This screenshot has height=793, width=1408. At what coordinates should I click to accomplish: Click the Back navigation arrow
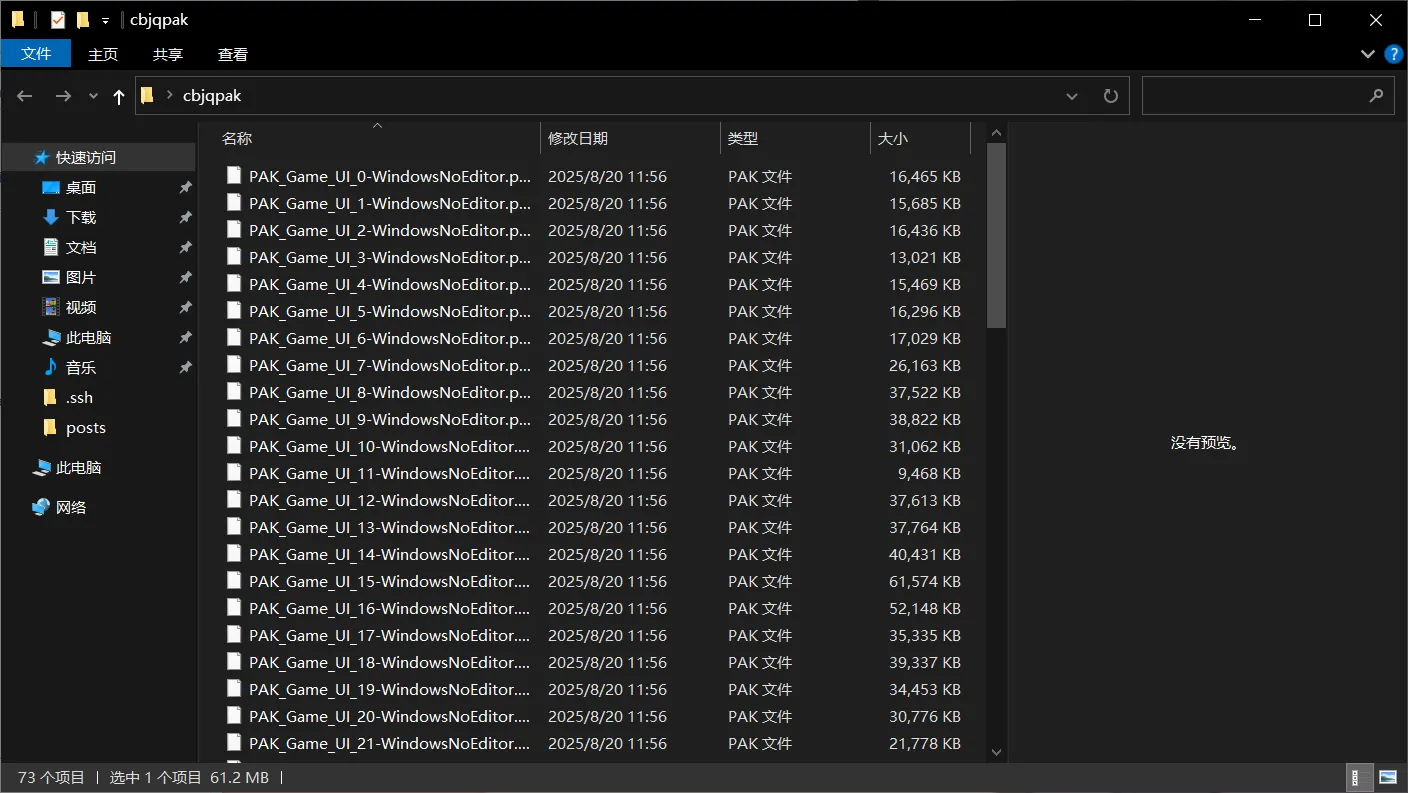tap(25, 96)
